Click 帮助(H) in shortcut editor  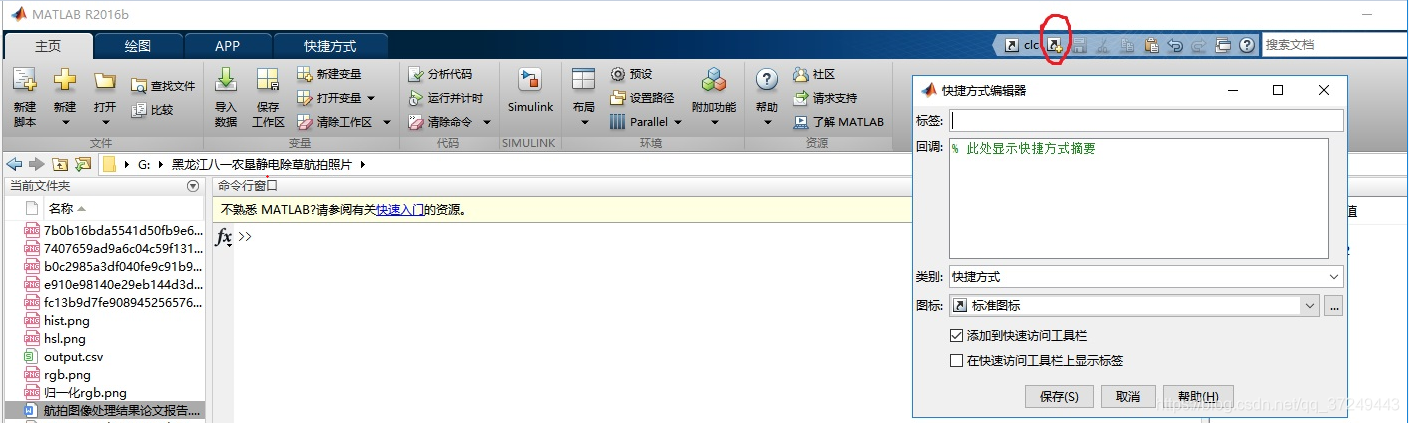coord(1198,397)
